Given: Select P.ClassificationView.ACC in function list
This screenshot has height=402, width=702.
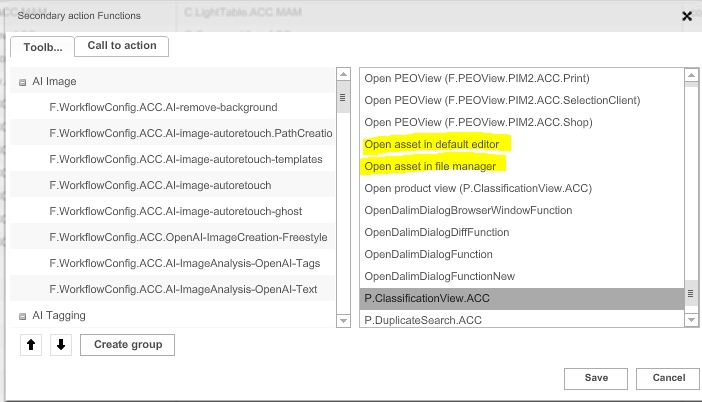Looking at the screenshot, I should (427, 298).
